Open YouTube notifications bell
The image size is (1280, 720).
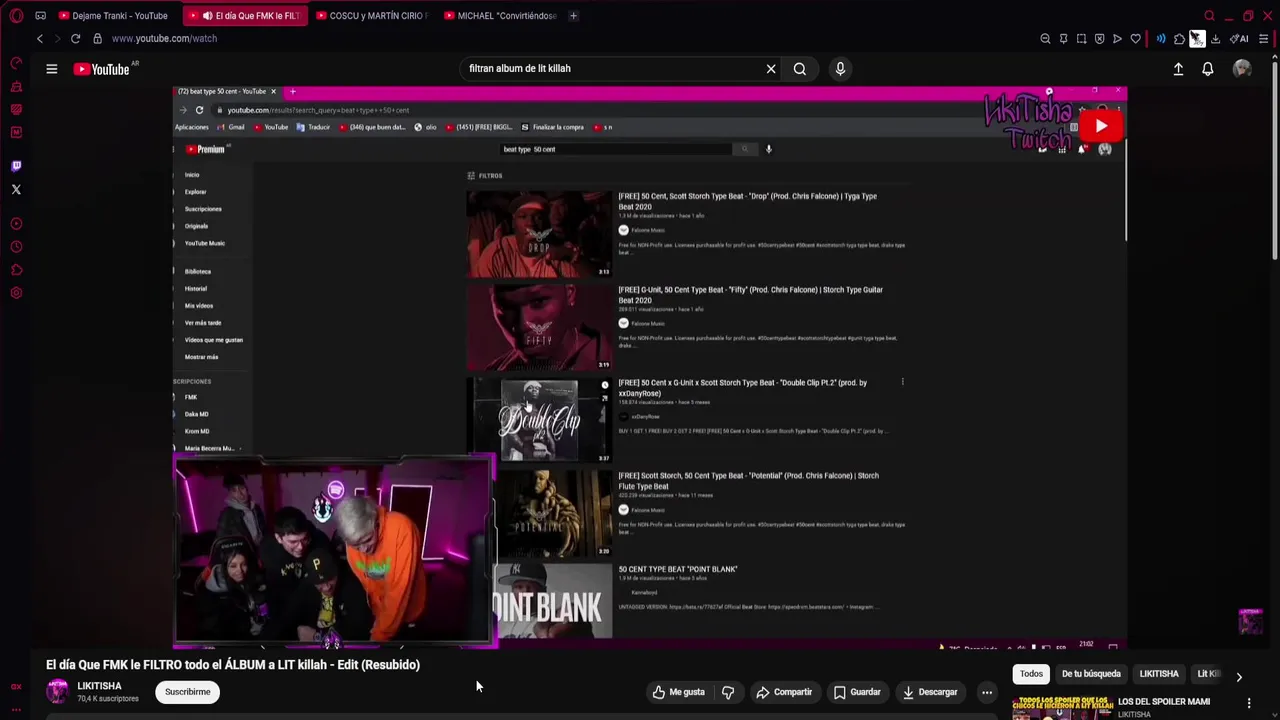coord(1208,69)
